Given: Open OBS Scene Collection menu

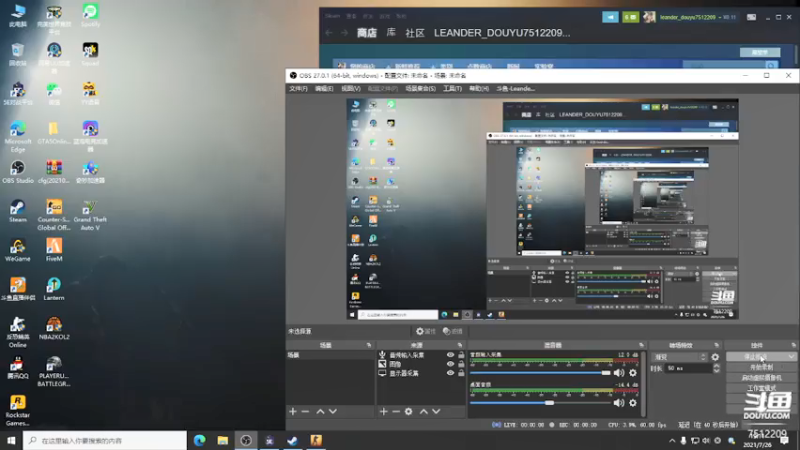Looking at the screenshot, I should pos(420,89).
